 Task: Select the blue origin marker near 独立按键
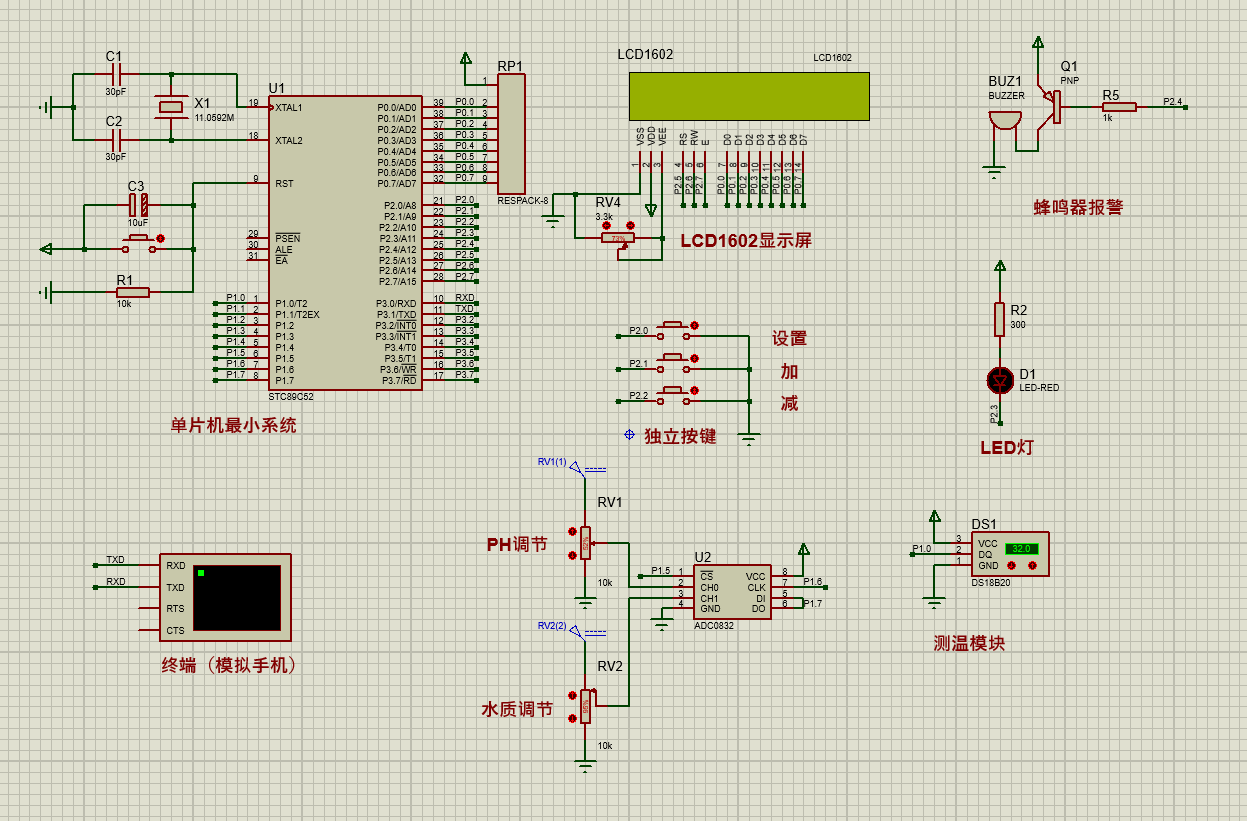pyautogui.click(x=629, y=435)
